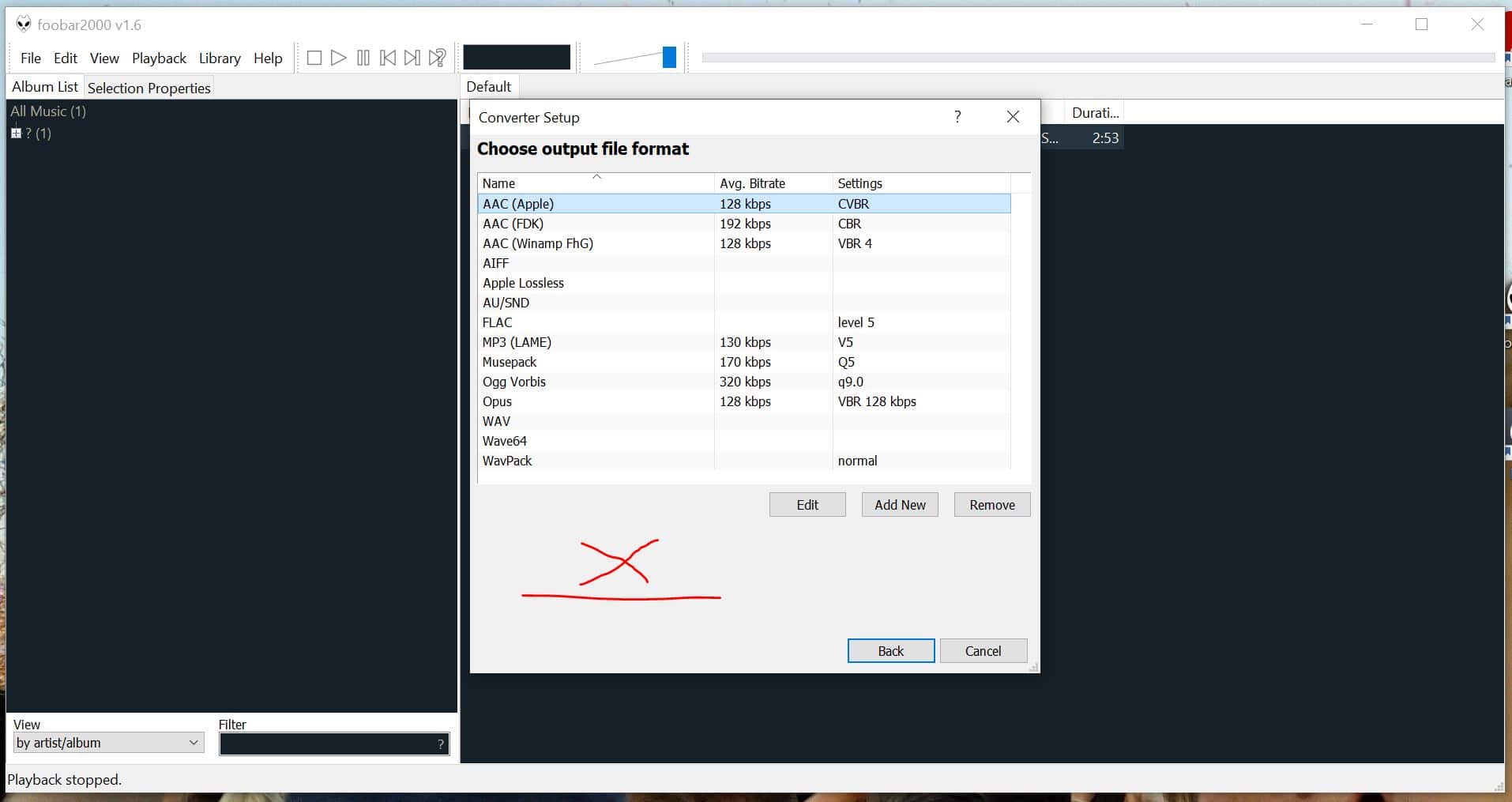Click the Durati... playlist column header
The image size is (1512, 802).
tap(1095, 113)
